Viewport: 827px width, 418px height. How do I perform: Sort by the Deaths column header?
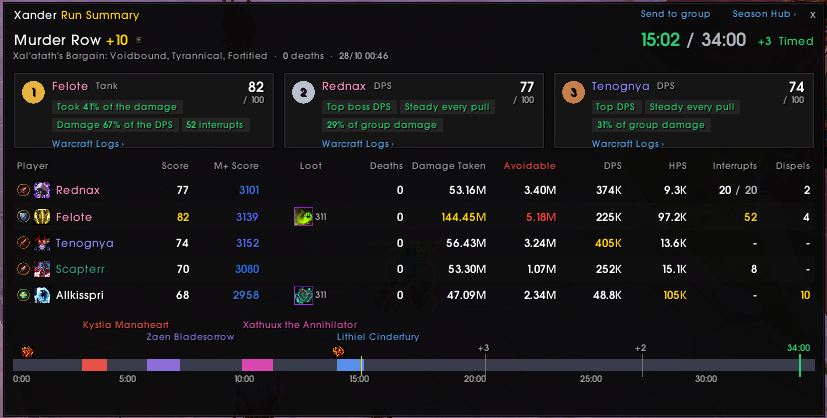pos(387,166)
